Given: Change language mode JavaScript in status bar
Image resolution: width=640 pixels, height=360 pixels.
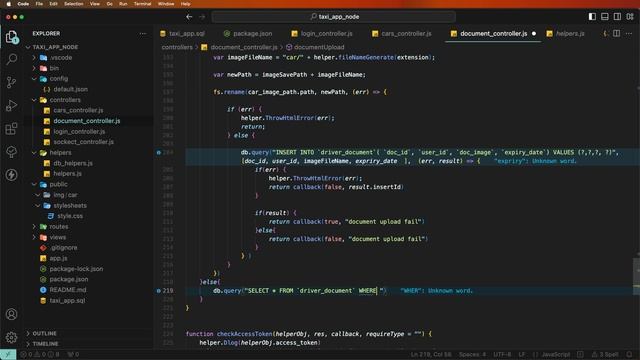Looking at the screenshot, I should (x=556, y=354).
